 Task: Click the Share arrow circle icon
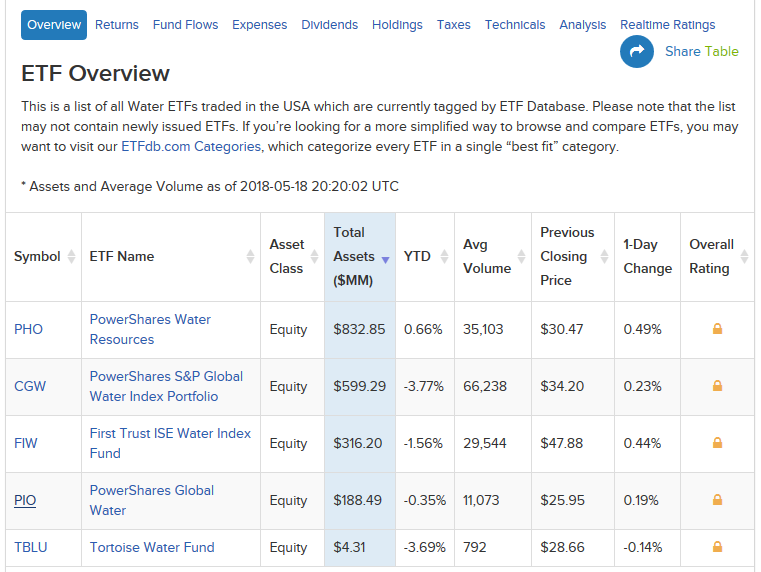(636, 52)
